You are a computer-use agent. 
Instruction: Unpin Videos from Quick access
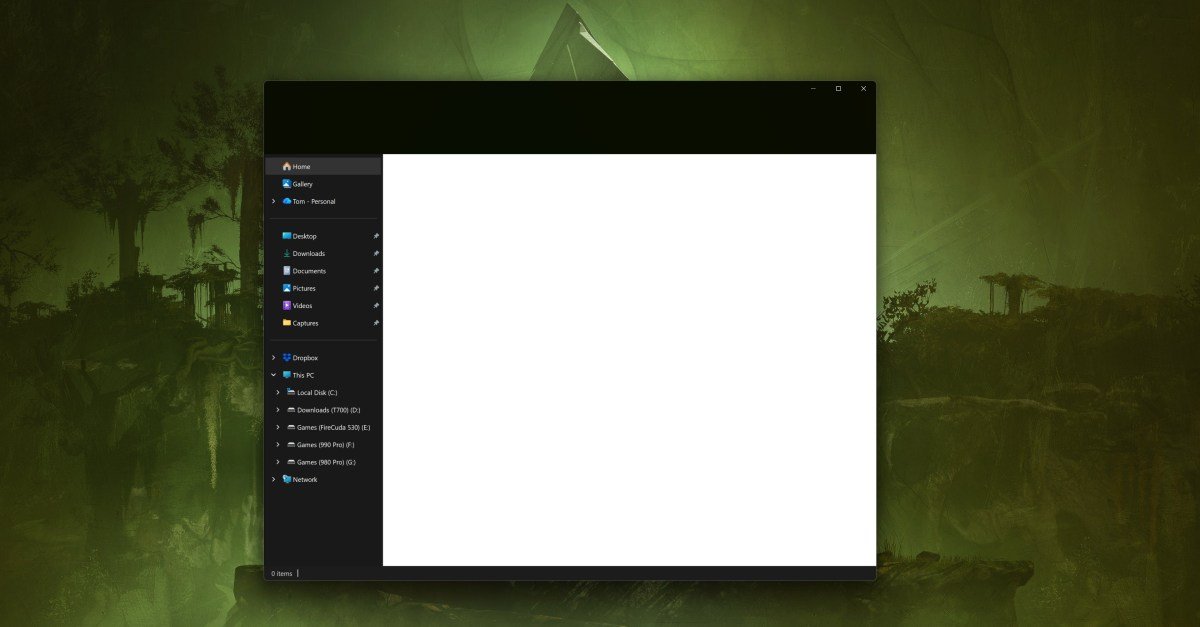376,305
